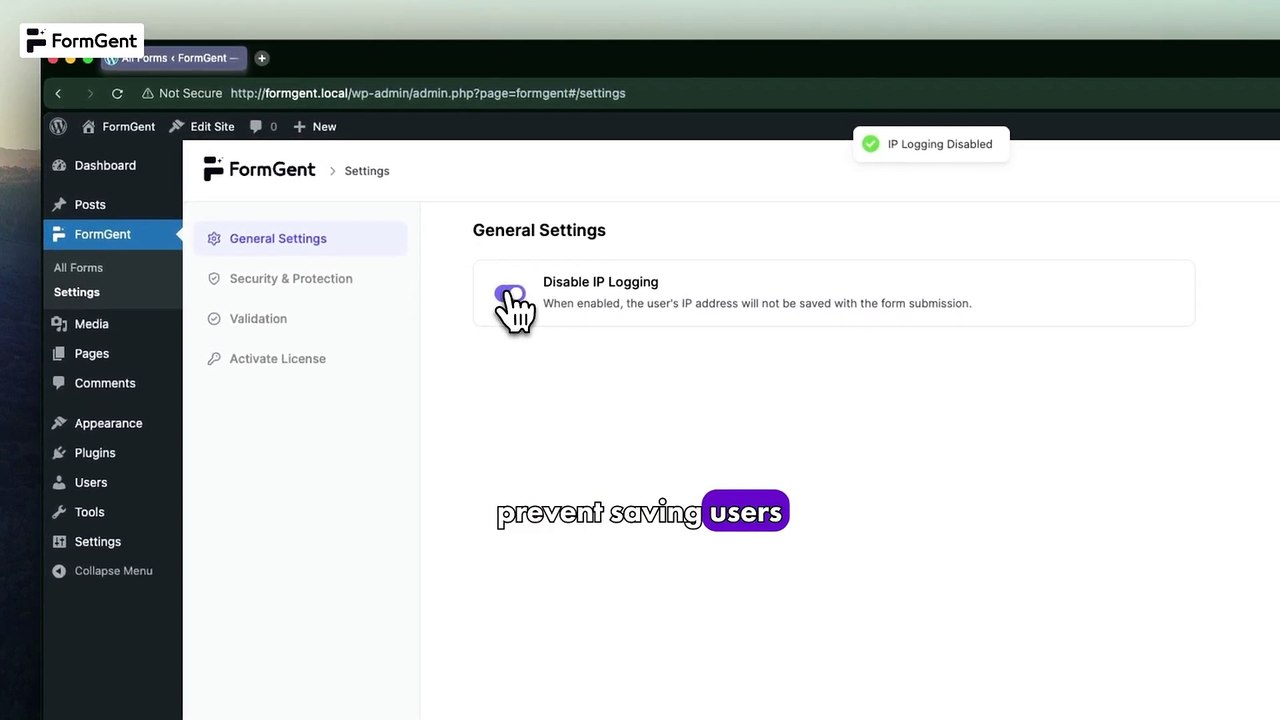Image resolution: width=1280 pixels, height=720 pixels.
Task: Click Collapse Menu in sidebar
Action: (x=112, y=571)
